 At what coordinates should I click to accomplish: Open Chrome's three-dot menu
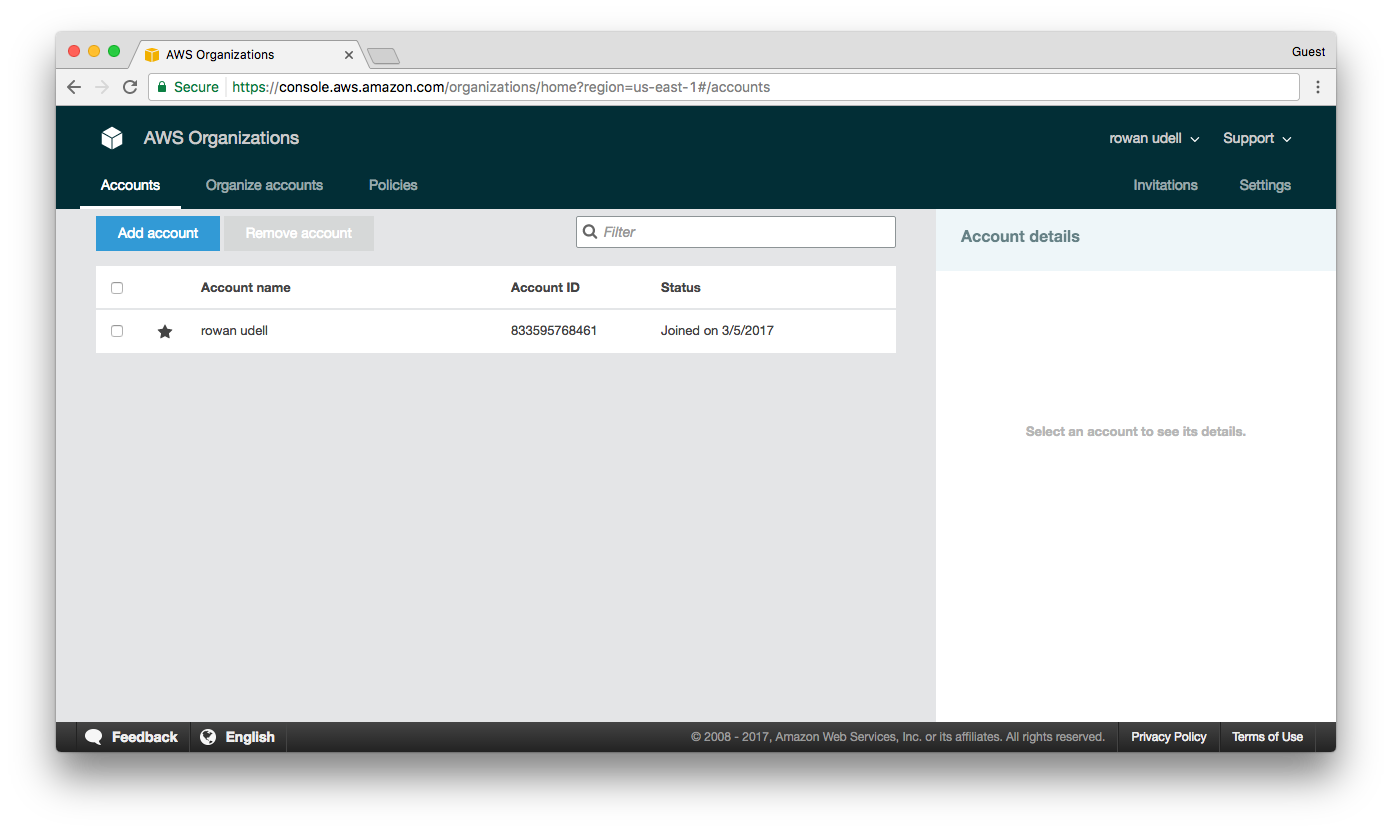[x=1318, y=87]
